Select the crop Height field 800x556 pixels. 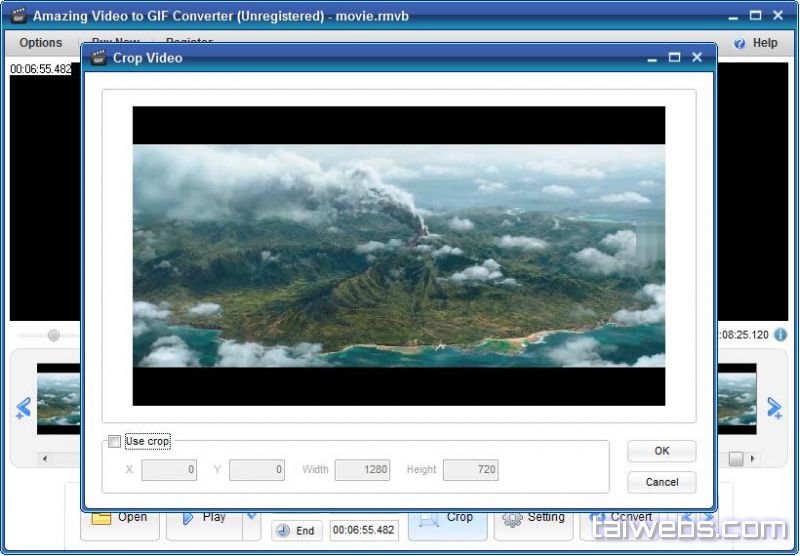point(470,470)
